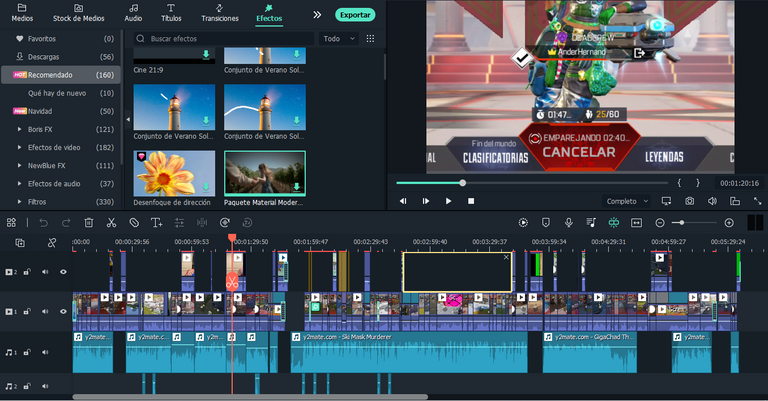Viewport: 768px width, 401px height.
Task: Hide video track 2 with eye icon
Action: [63, 272]
